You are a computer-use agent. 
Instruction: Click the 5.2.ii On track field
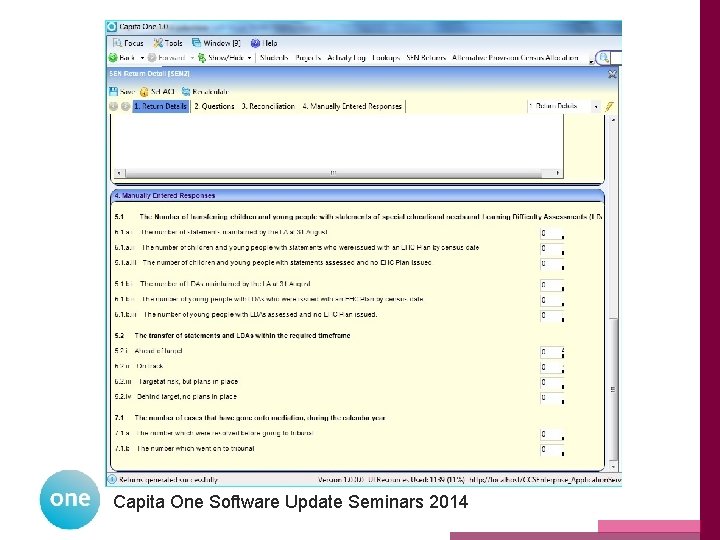click(551, 367)
